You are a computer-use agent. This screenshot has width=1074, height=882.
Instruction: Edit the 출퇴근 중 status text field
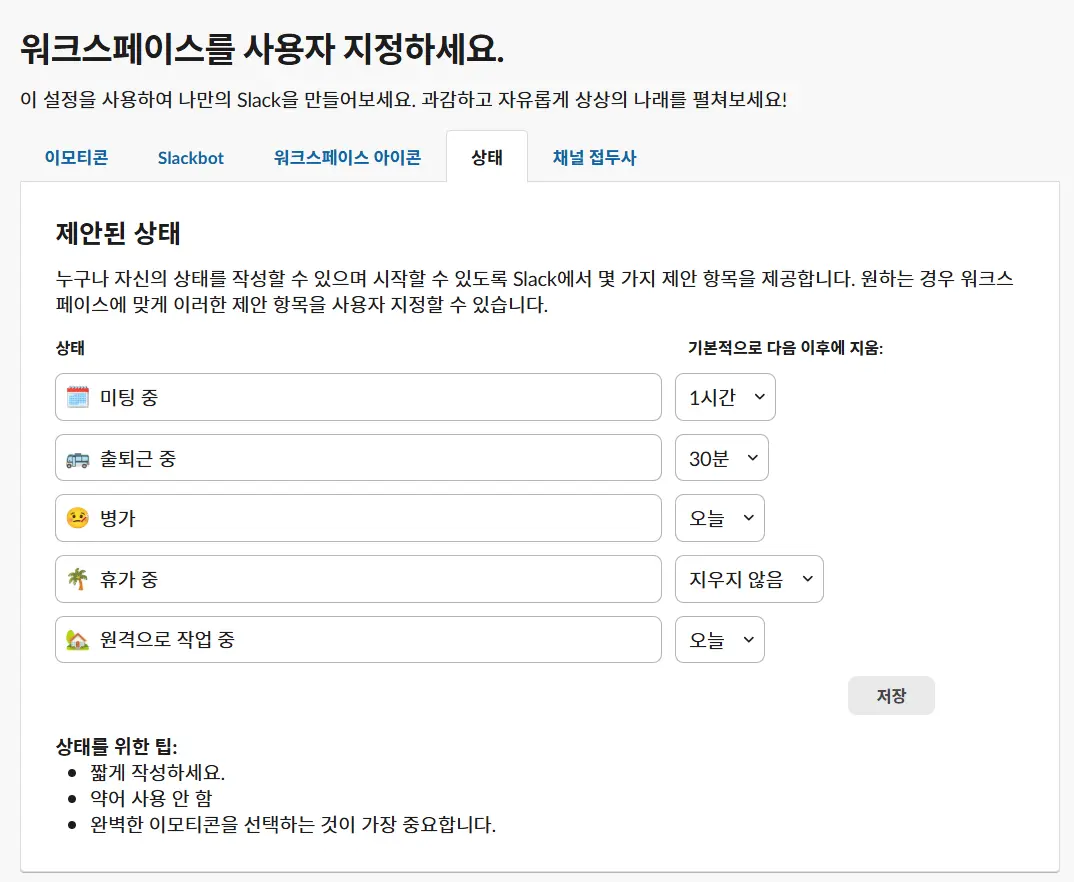click(x=358, y=458)
